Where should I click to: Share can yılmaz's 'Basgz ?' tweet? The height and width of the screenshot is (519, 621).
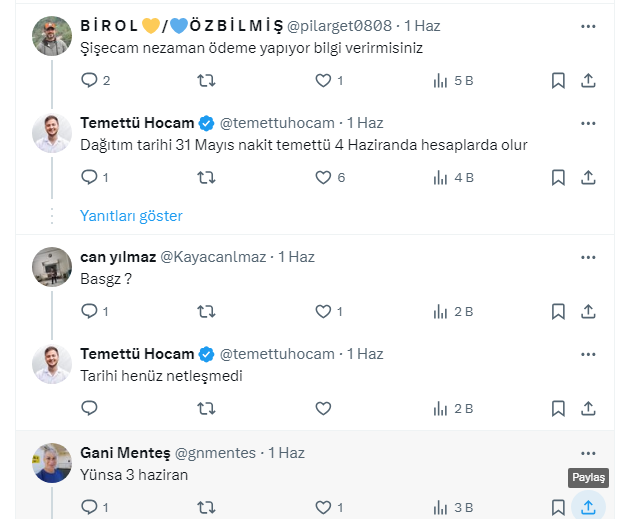click(589, 311)
